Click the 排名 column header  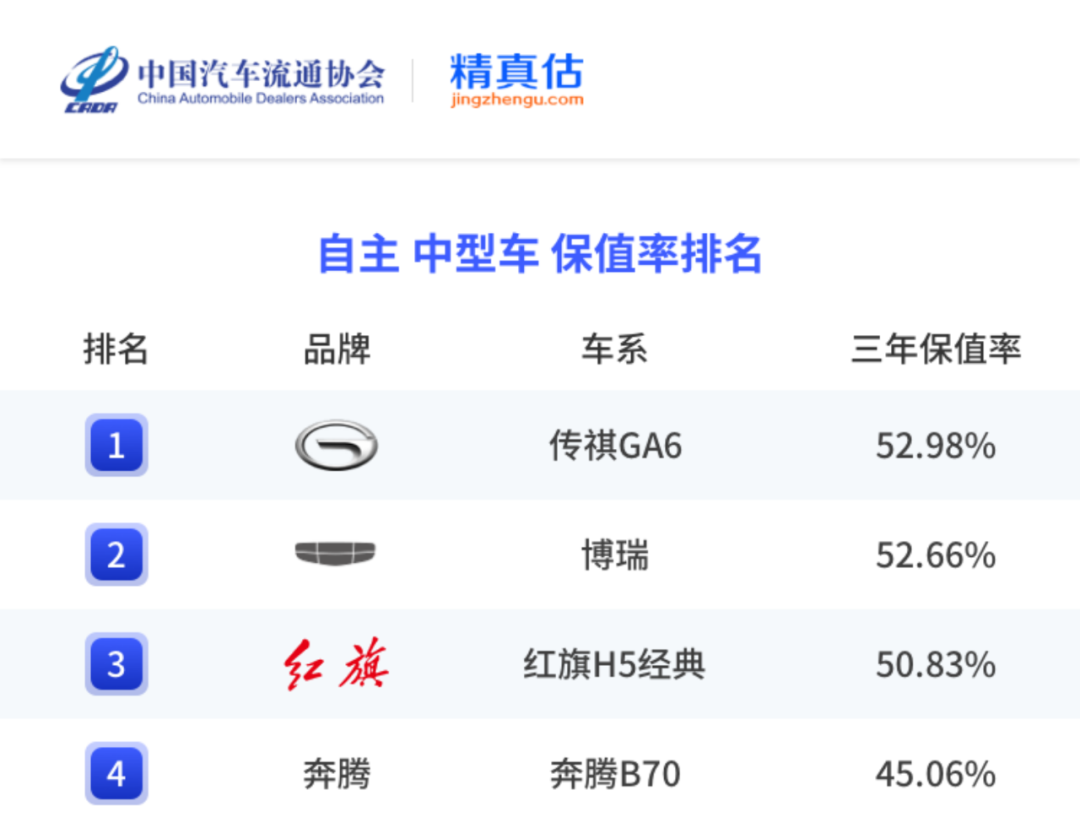116,349
